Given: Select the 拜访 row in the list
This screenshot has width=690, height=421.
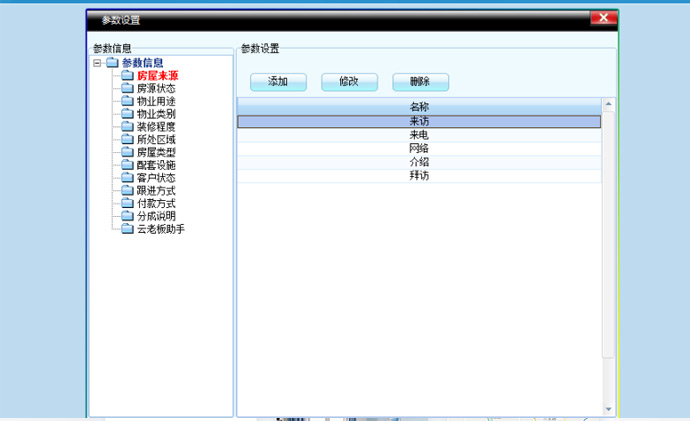Looking at the screenshot, I should tap(419, 176).
